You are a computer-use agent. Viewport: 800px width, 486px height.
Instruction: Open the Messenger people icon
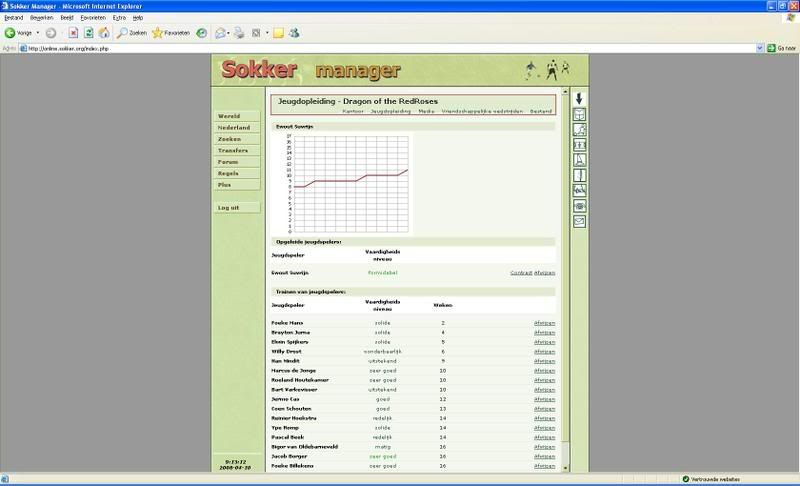point(294,33)
